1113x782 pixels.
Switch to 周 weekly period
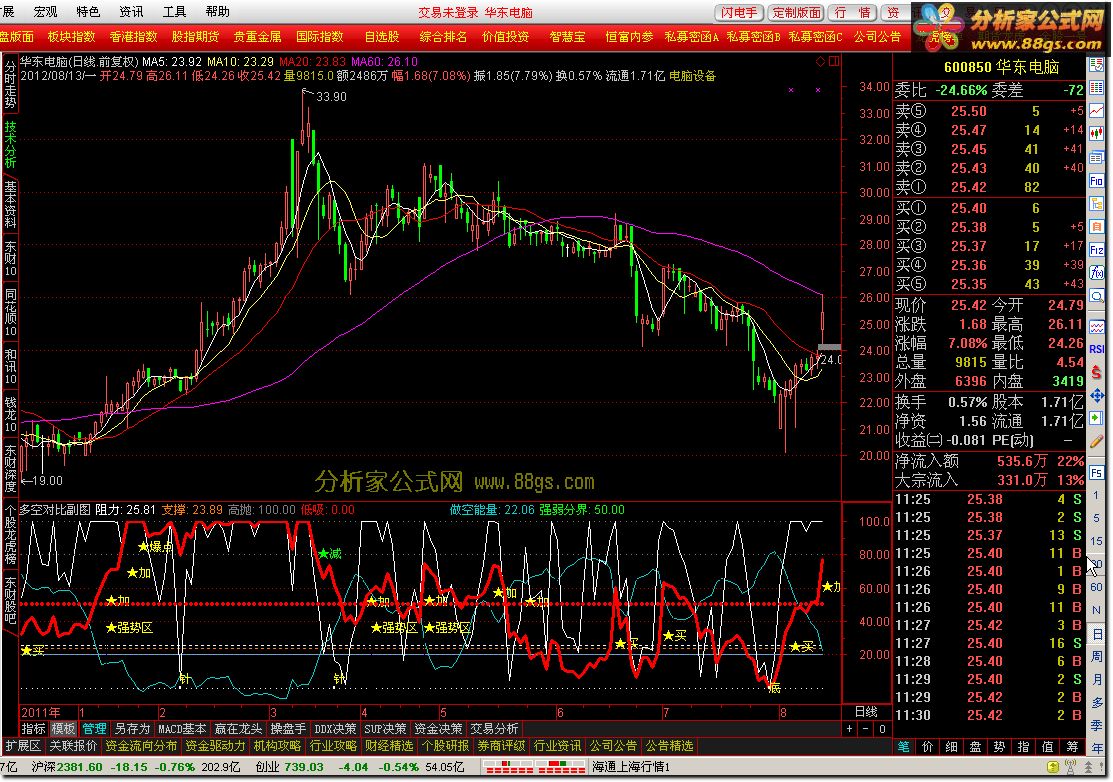(1097, 656)
